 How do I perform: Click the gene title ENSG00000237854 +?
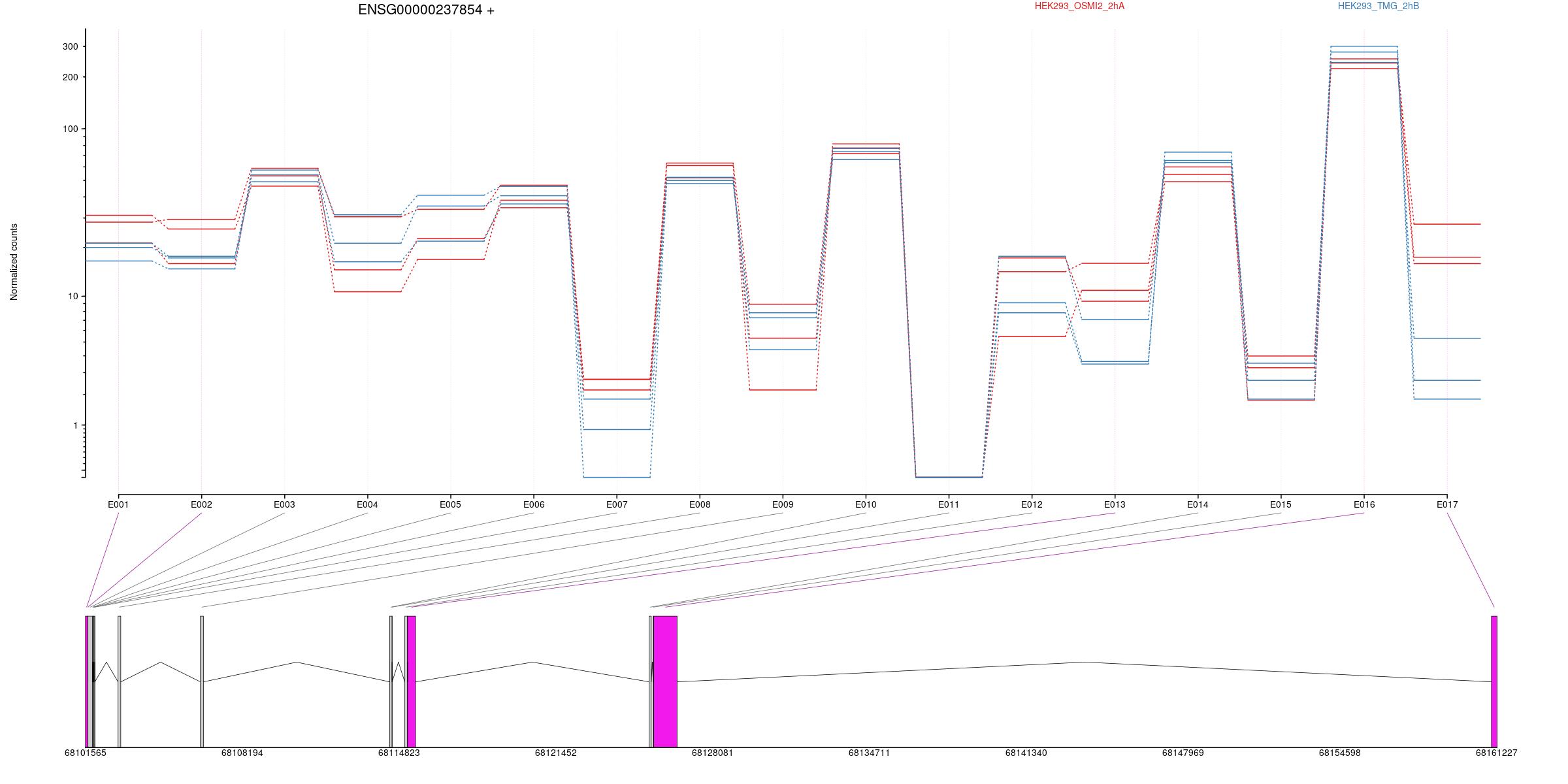tap(426, 10)
